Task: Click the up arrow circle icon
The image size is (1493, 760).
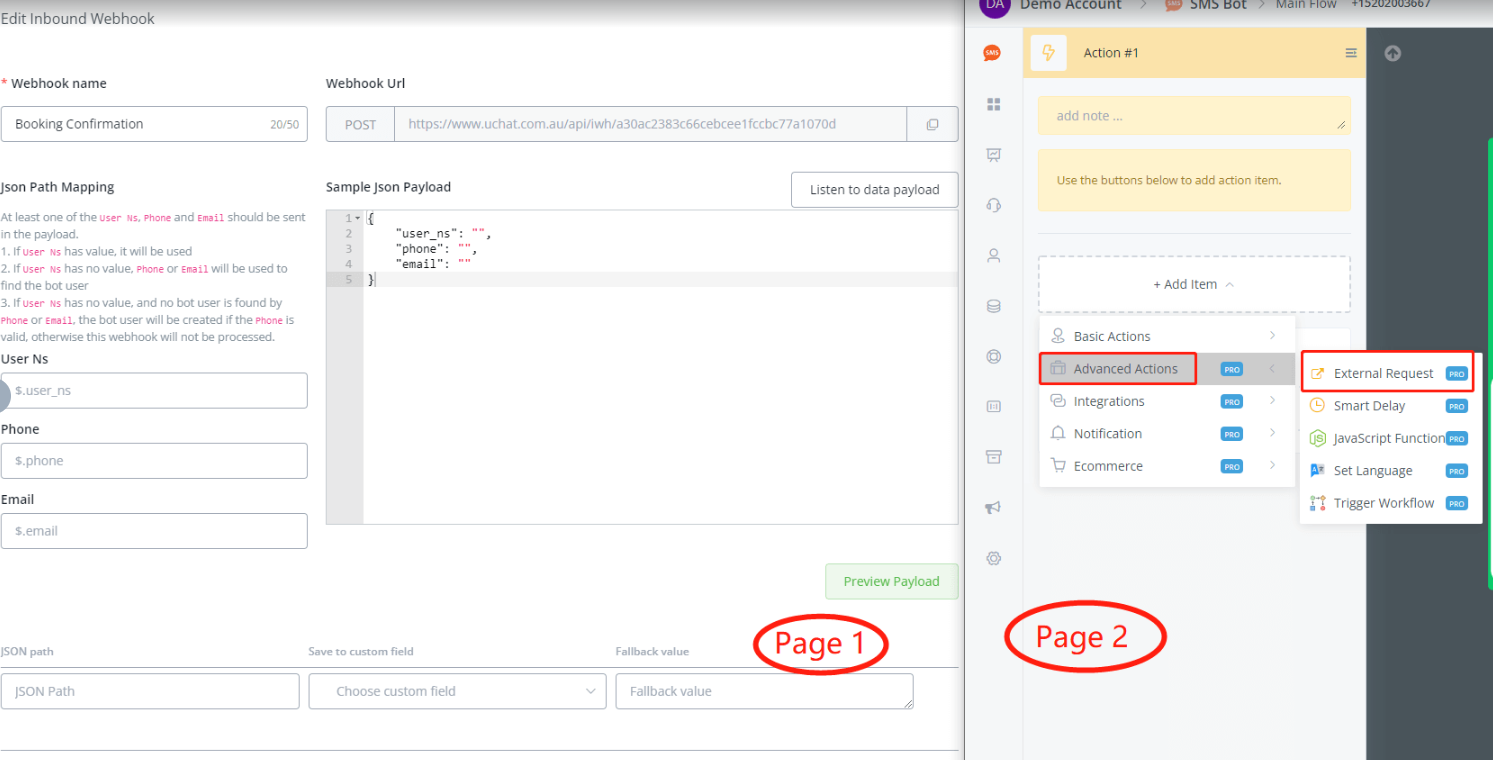Action: pos(1392,54)
